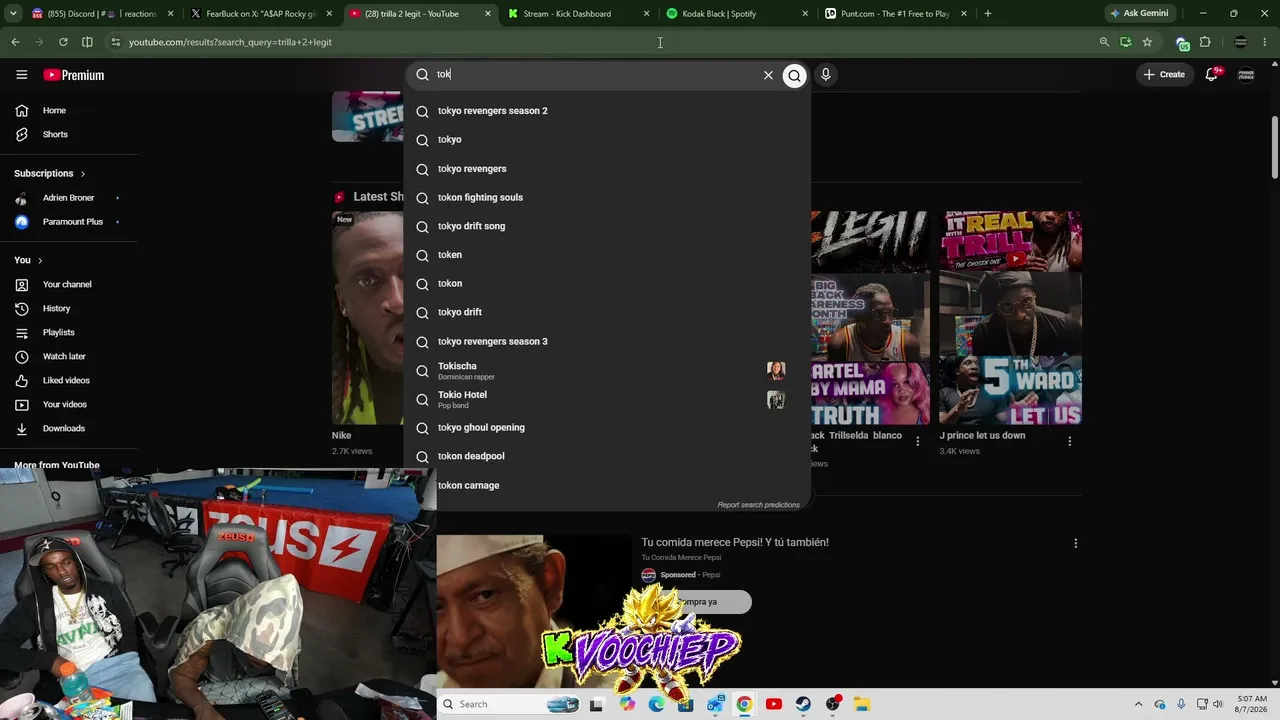Select suggestion 'tokyo ghoul opening'

607,427
